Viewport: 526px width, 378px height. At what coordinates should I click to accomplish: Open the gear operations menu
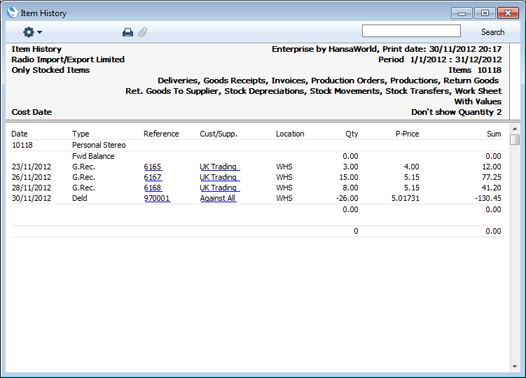(x=32, y=32)
